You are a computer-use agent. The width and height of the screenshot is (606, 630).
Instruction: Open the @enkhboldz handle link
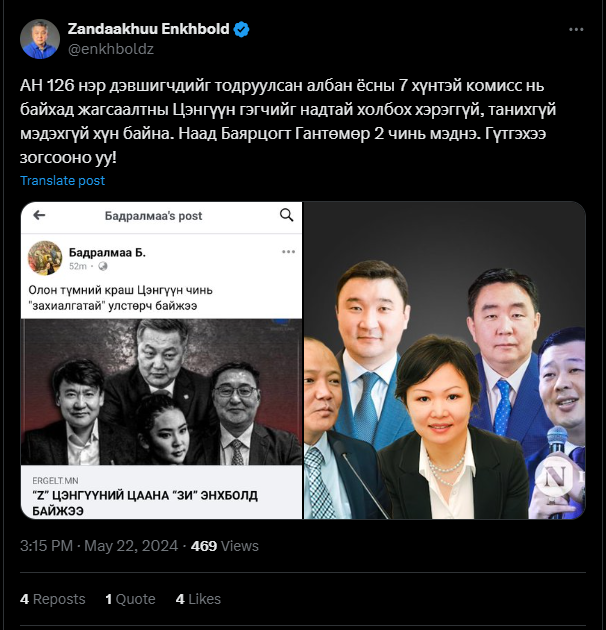[x=111, y=49]
